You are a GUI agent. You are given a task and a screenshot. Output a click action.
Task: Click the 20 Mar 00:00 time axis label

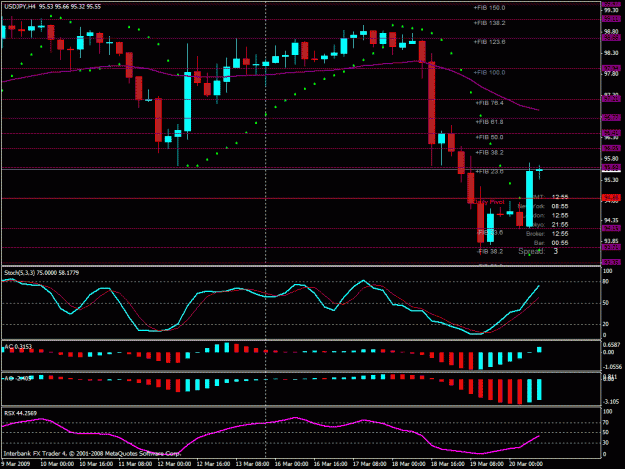click(x=526, y=464)
